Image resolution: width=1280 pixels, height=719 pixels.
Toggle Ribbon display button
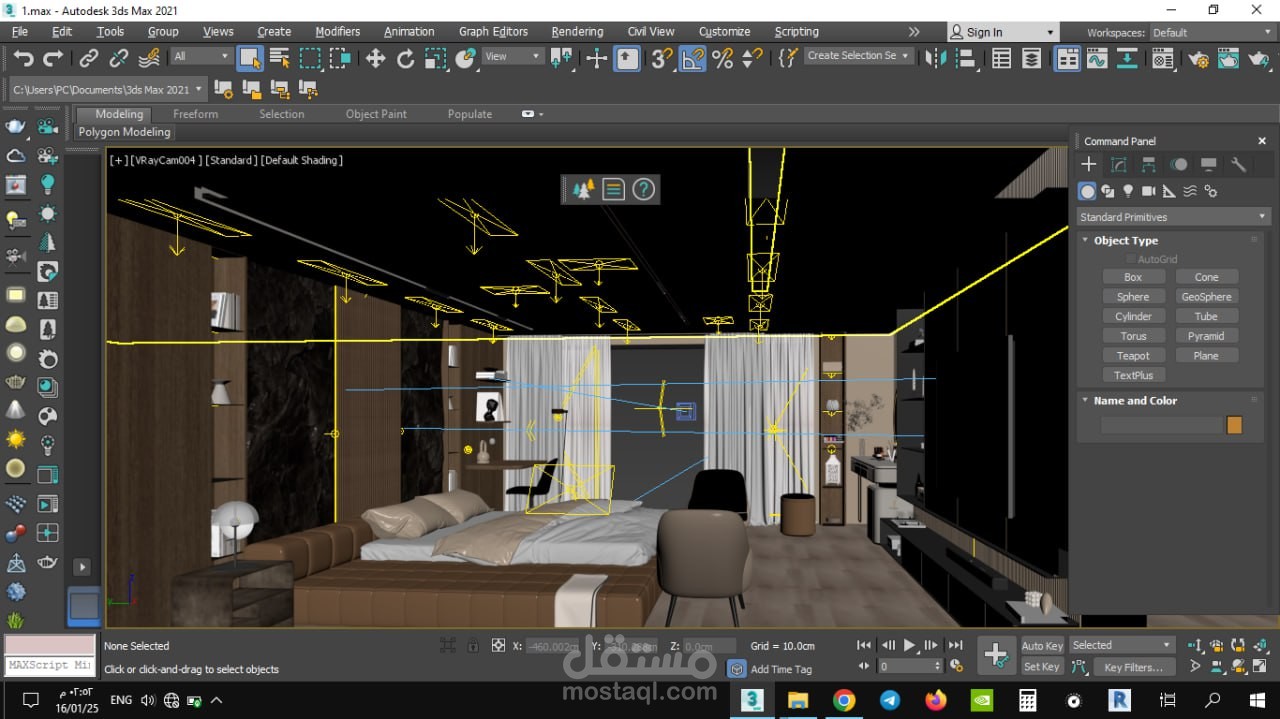pos(1068,58)
